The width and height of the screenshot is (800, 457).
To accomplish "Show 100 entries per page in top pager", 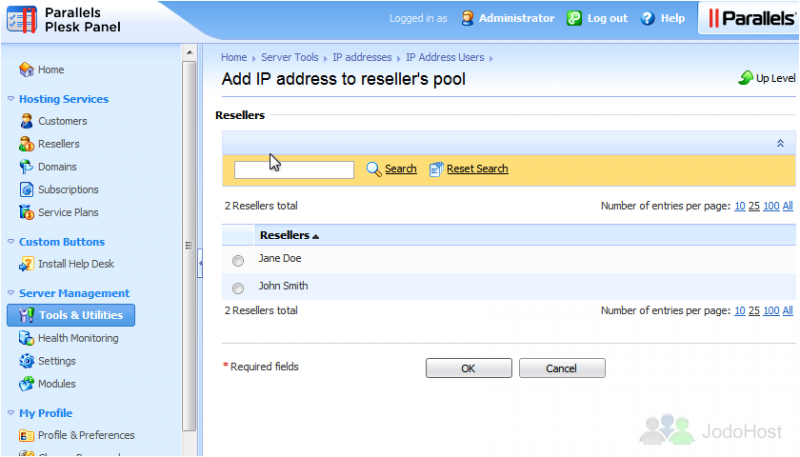I will click(x=771, y=206).
